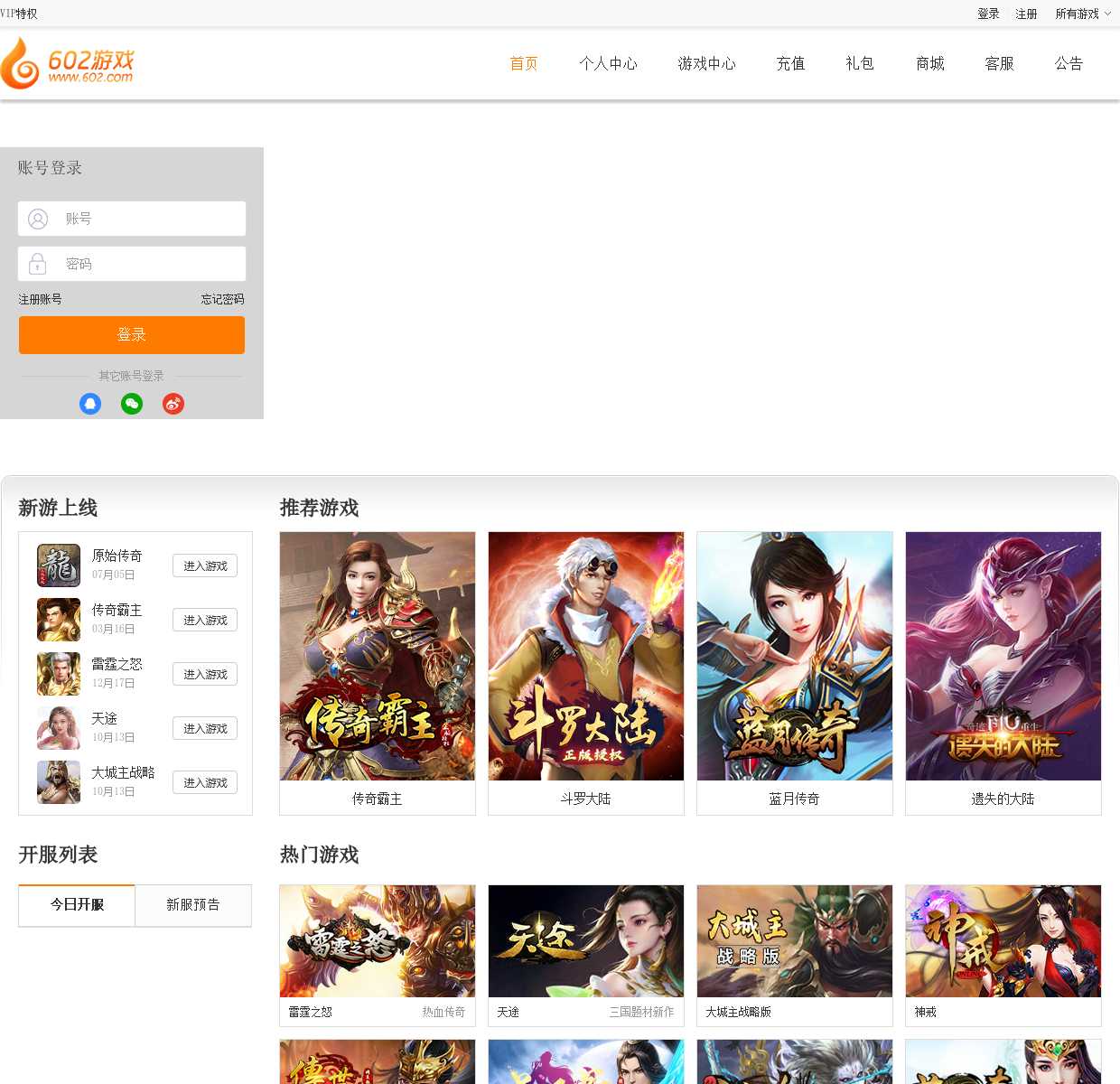Viewport: 1120px width, 1084px height.
Task: Click 登录 link in top bar
Action: (x=988, y=14)
